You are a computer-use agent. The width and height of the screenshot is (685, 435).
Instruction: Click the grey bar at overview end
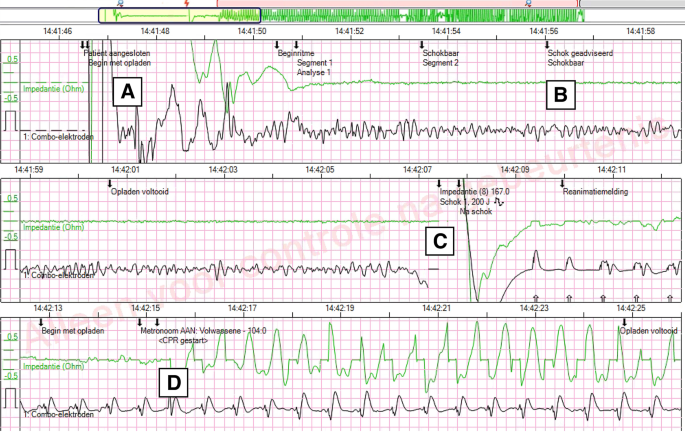[632, 3]
